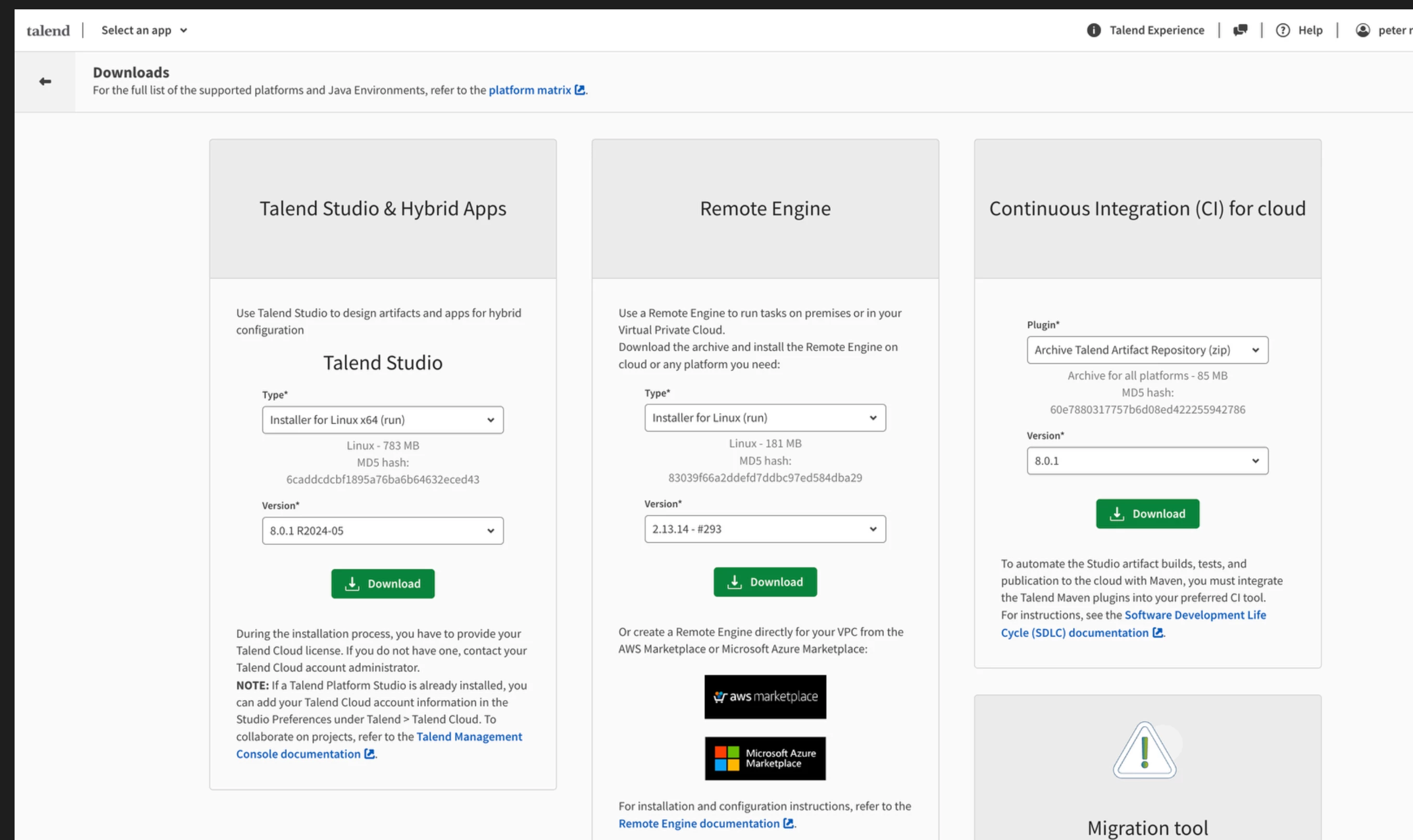Download the CI plugin archive
1413x840 pixels.
(1147, 514)
